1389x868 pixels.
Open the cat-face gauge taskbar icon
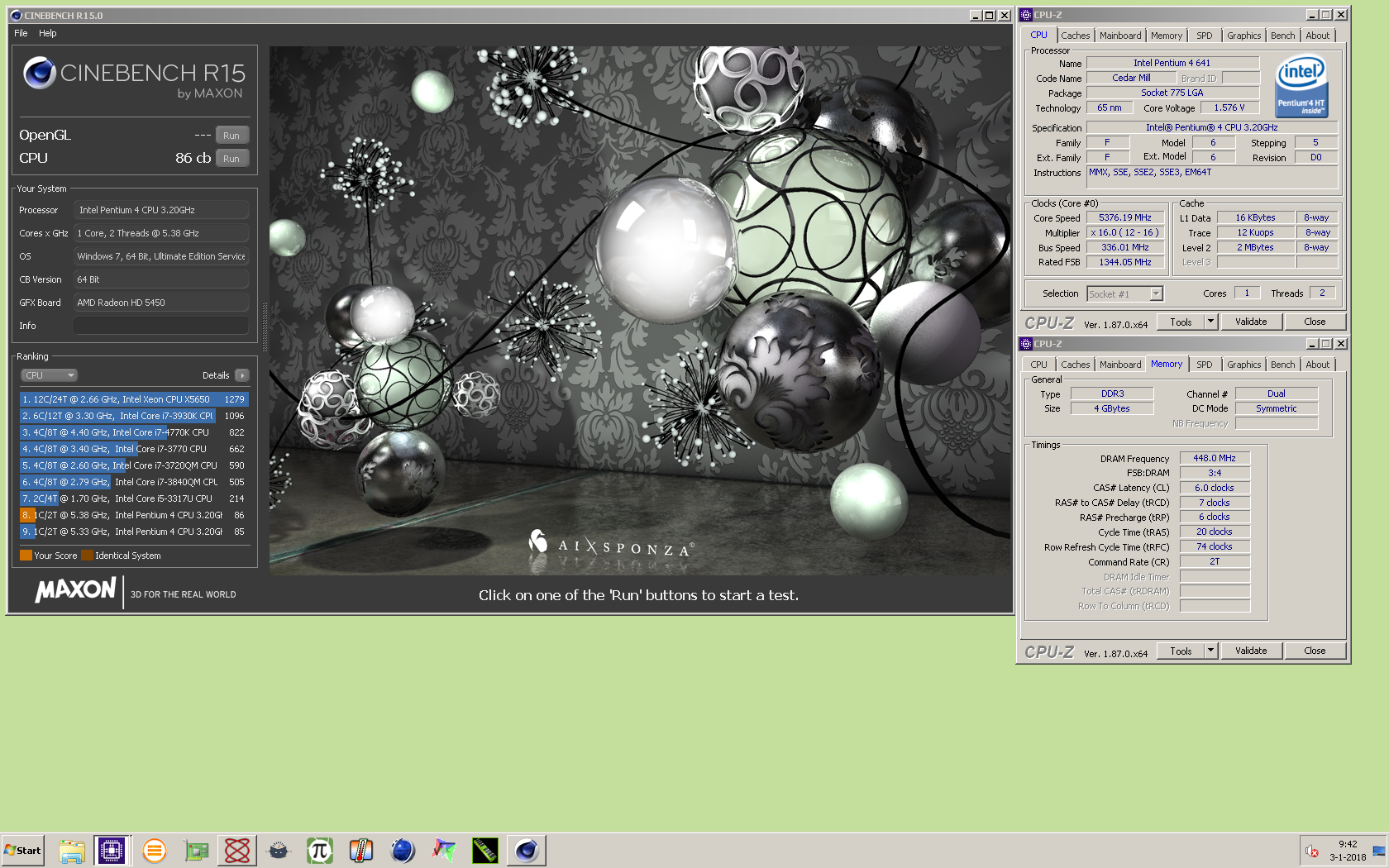tap(279, 850)
